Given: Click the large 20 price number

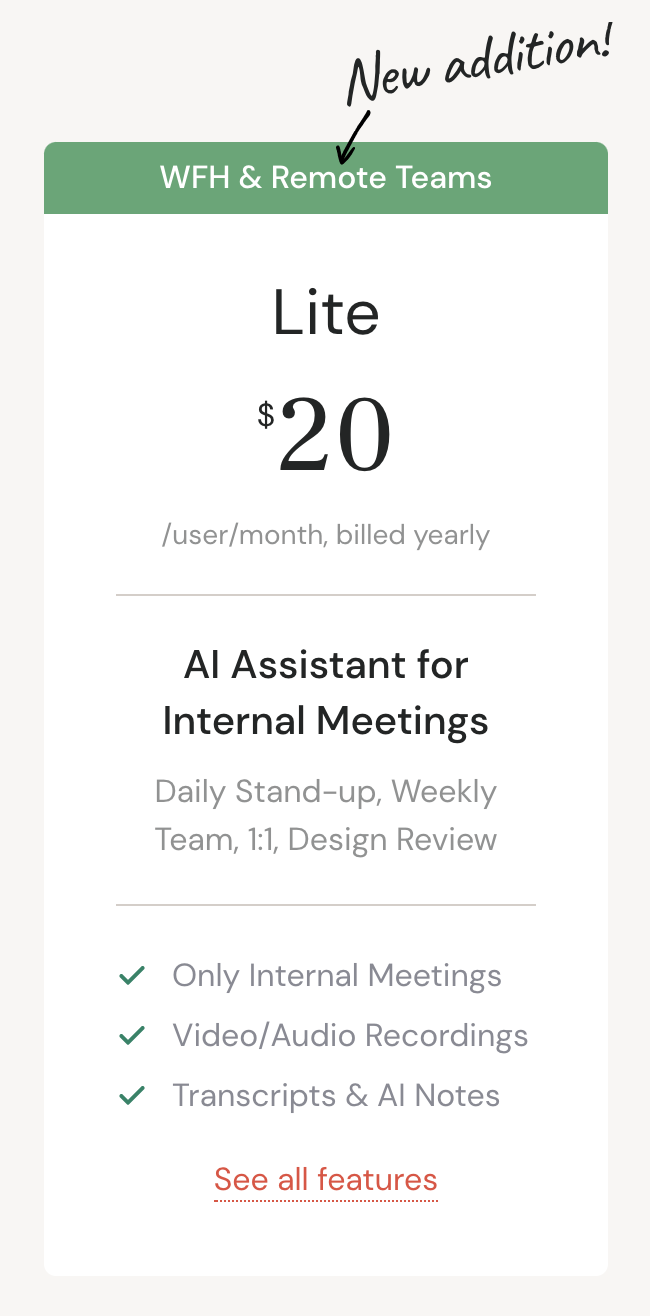Looking at the screenshot, I should [335, 436].
